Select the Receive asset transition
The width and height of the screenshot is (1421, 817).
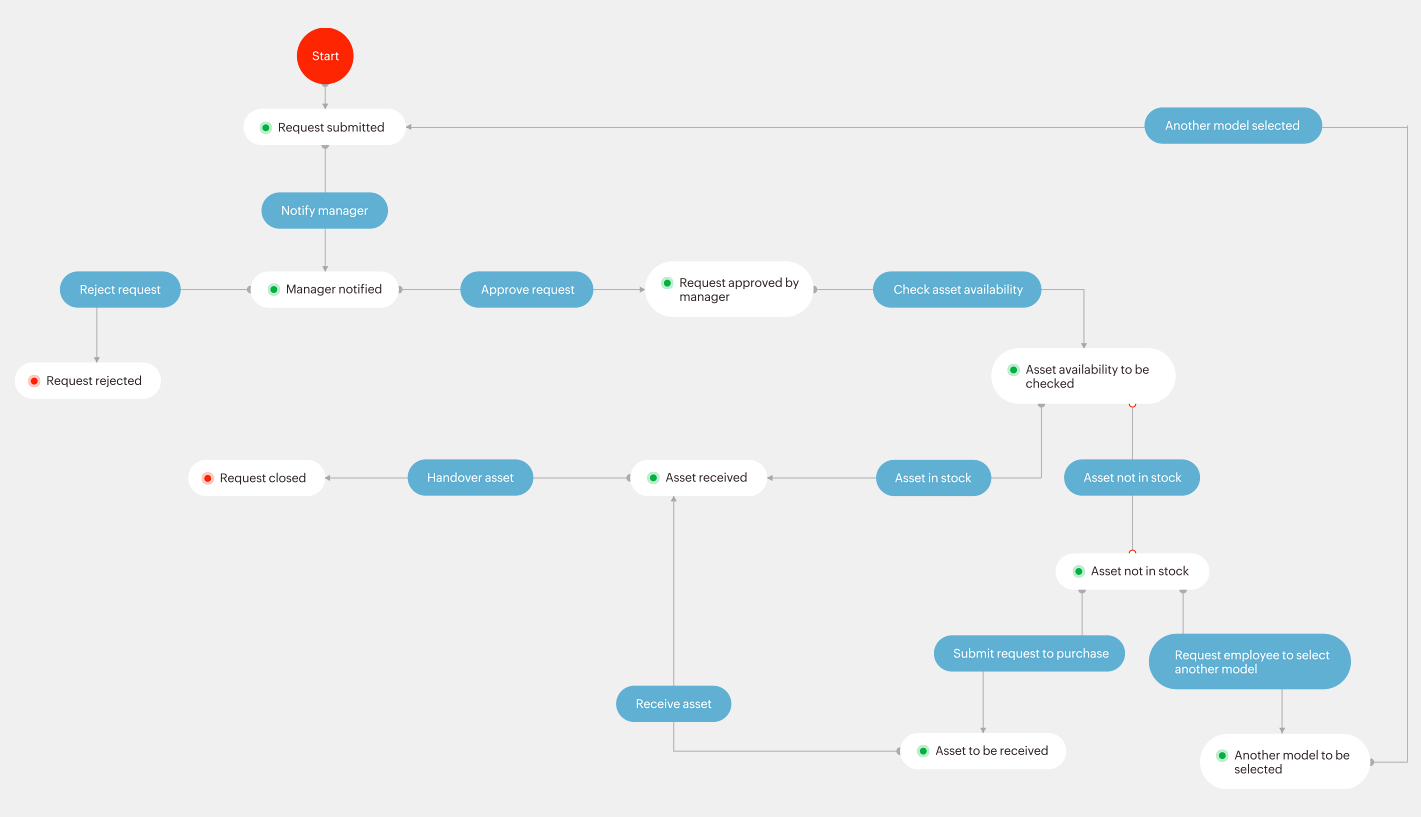click(x=673, y=704)
